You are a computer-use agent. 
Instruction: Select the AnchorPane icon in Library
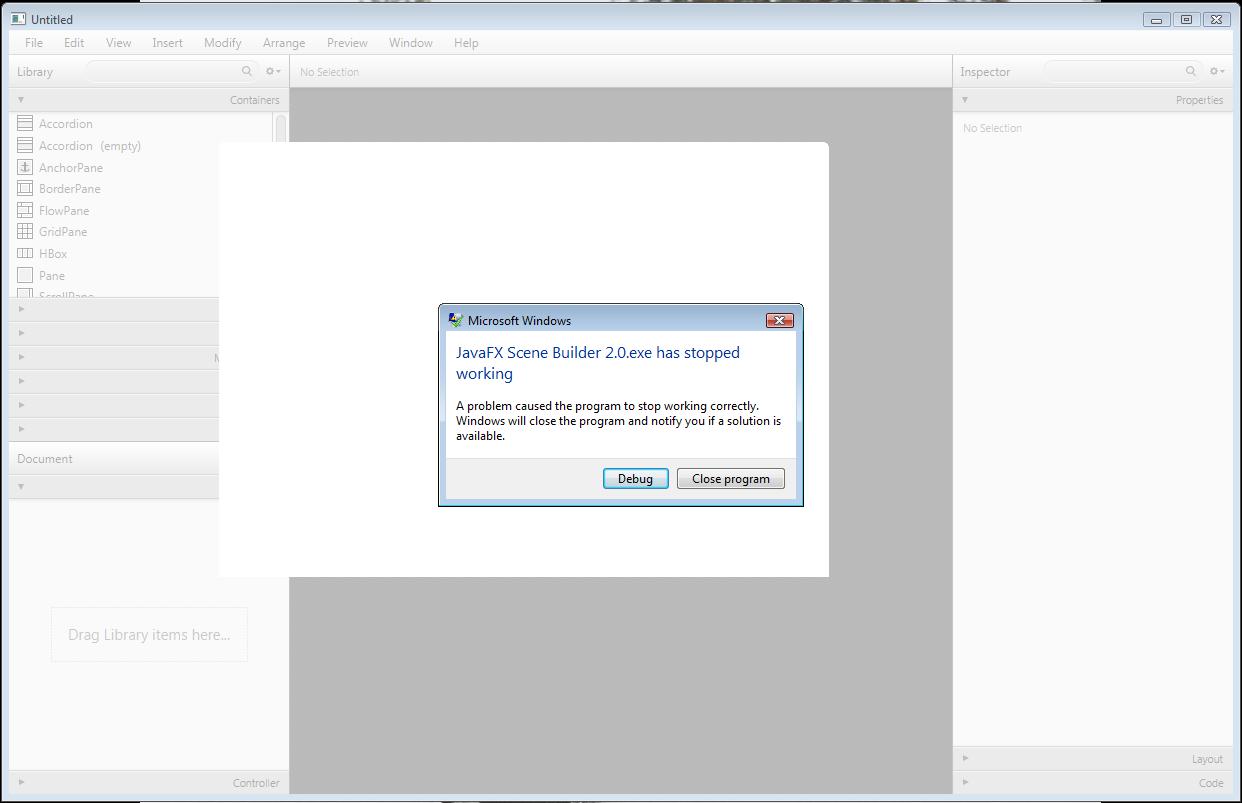(25, 167)
